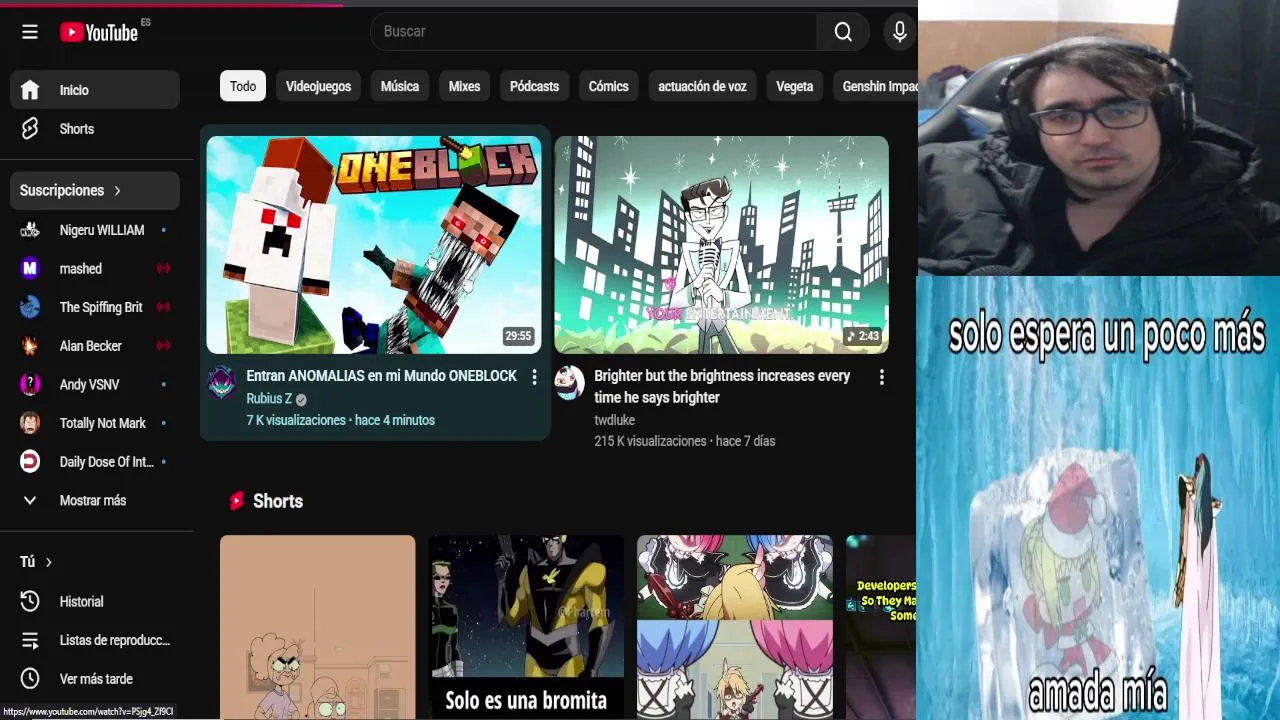Click the Andy VSNV subscription name
1280x720 pixels.
(x=89, y=384)
